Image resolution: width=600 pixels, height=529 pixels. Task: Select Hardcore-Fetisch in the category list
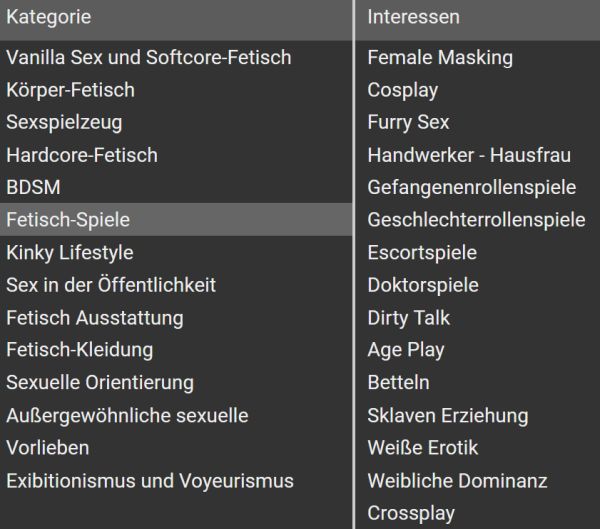click(x=82, y=155)
